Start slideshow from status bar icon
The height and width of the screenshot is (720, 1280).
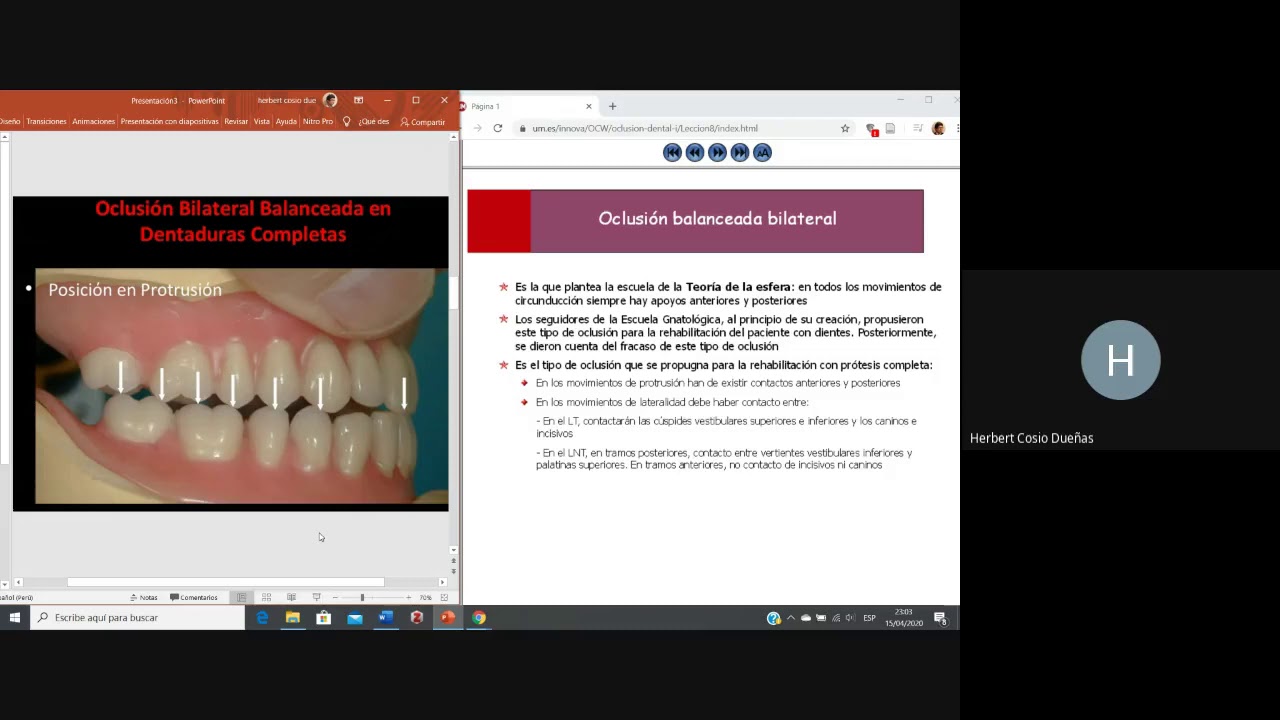316,597
